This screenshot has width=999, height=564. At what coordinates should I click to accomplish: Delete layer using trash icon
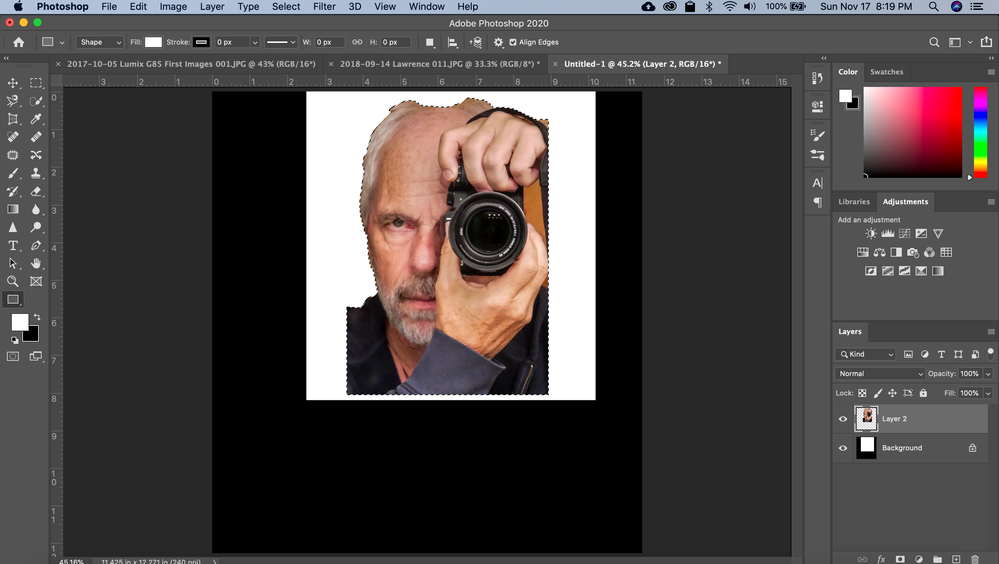tap(974, 559)
